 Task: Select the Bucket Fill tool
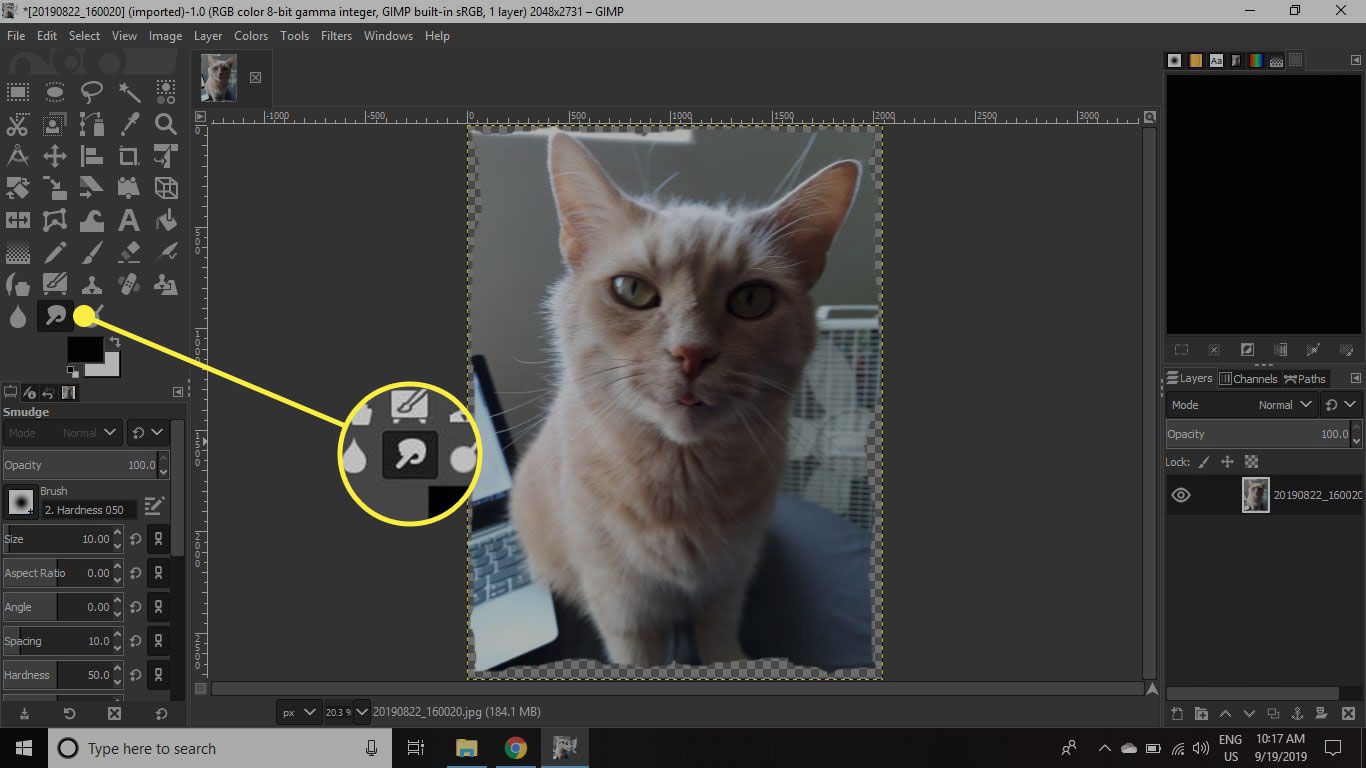[x=166, y=219]
